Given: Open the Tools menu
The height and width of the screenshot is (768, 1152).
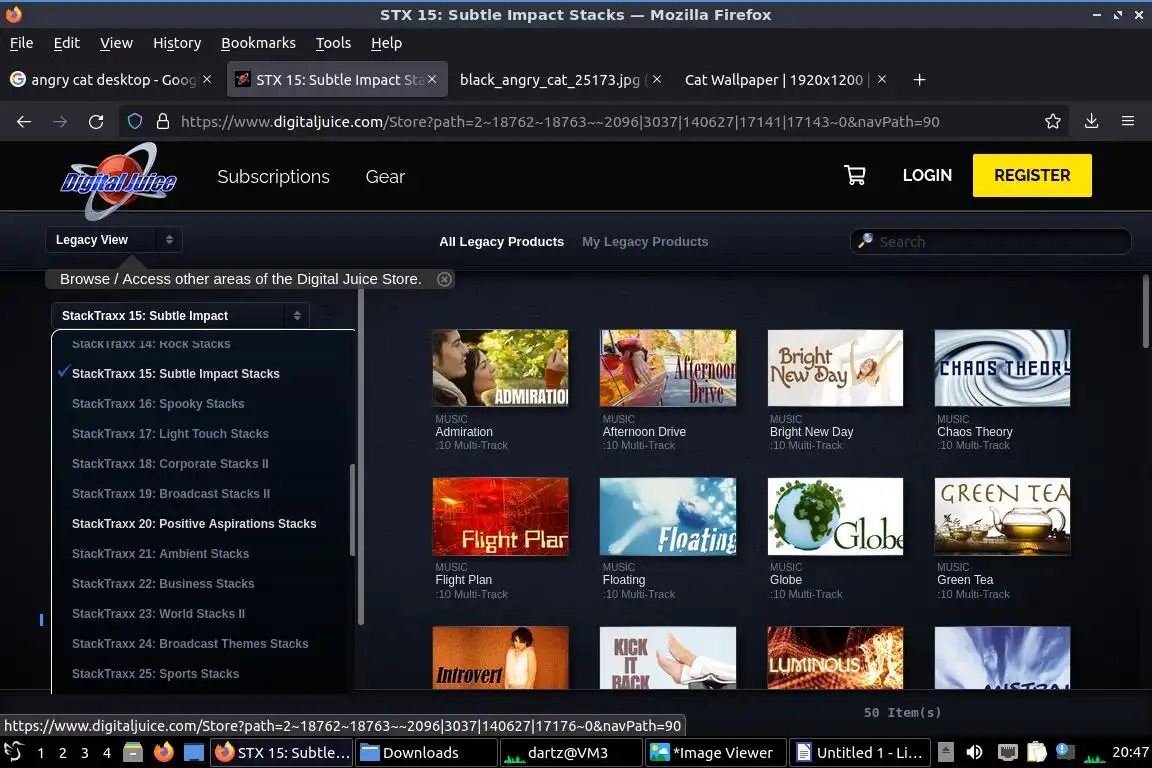Looking at the screenshot, I should coord(333,43).
